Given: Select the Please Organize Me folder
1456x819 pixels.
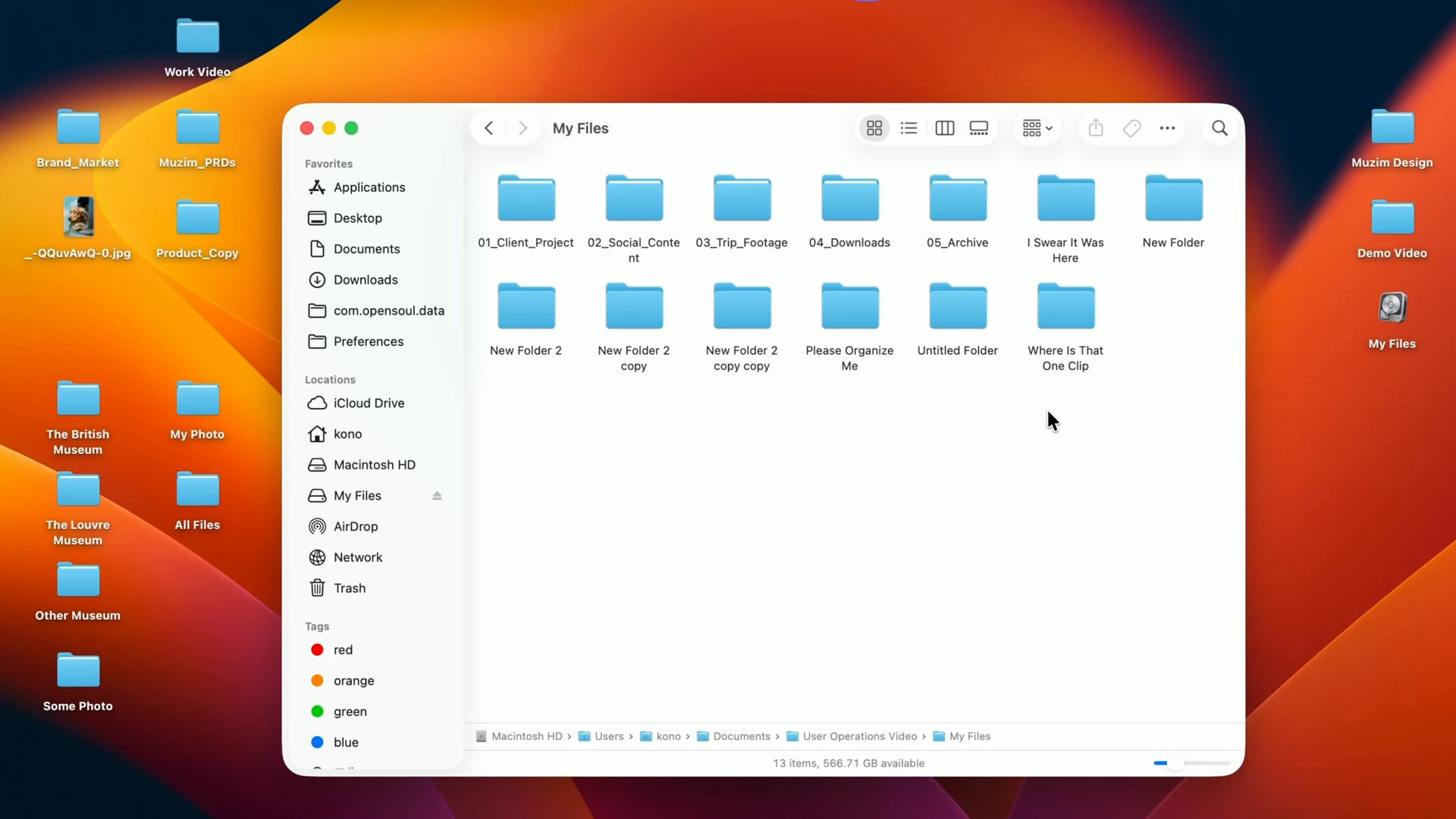Looking at the screenshot, I should [x=849, y=327].
